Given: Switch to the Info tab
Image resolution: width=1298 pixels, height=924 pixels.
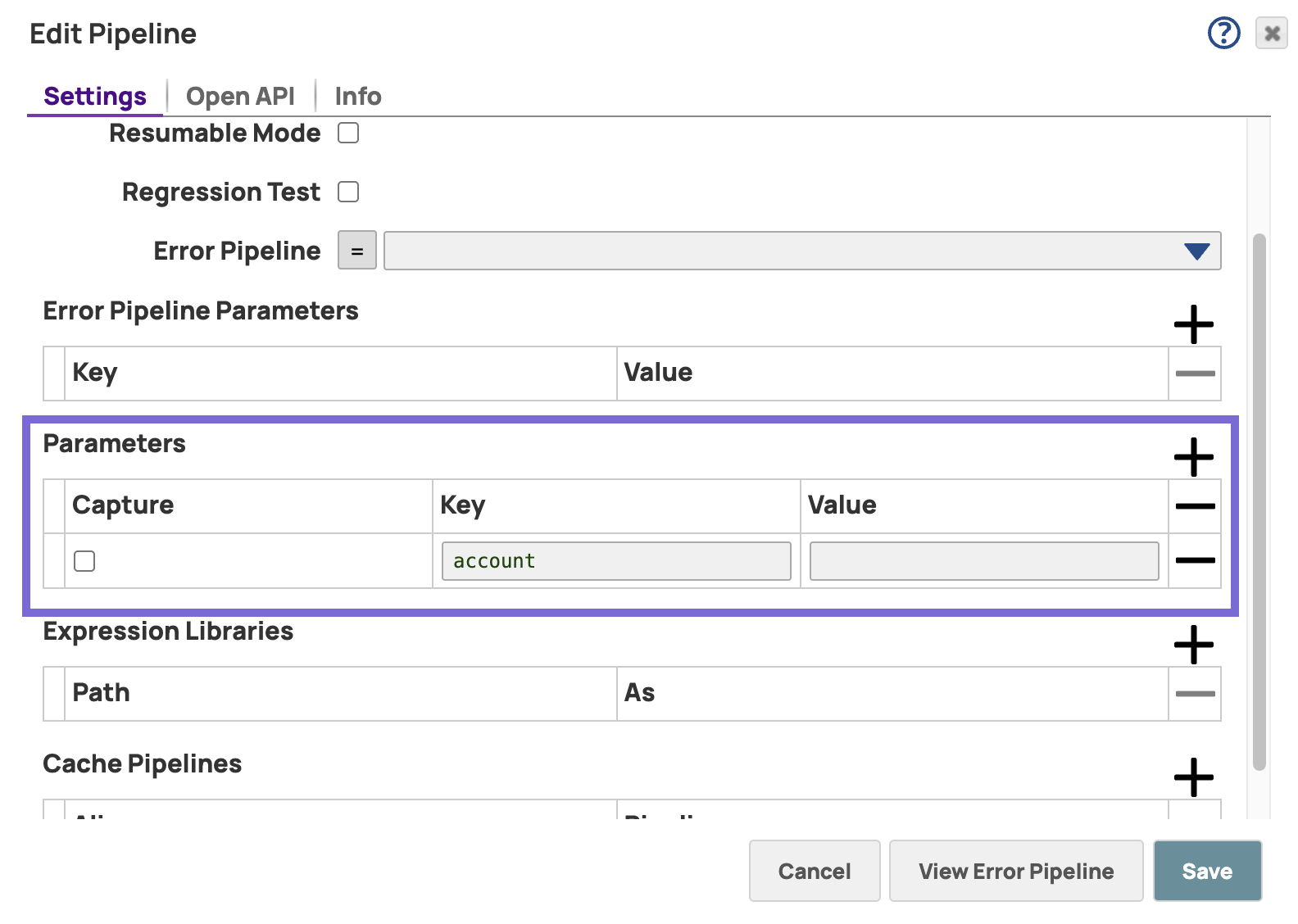Looking at the screenshot, I should tap(358, 97).
